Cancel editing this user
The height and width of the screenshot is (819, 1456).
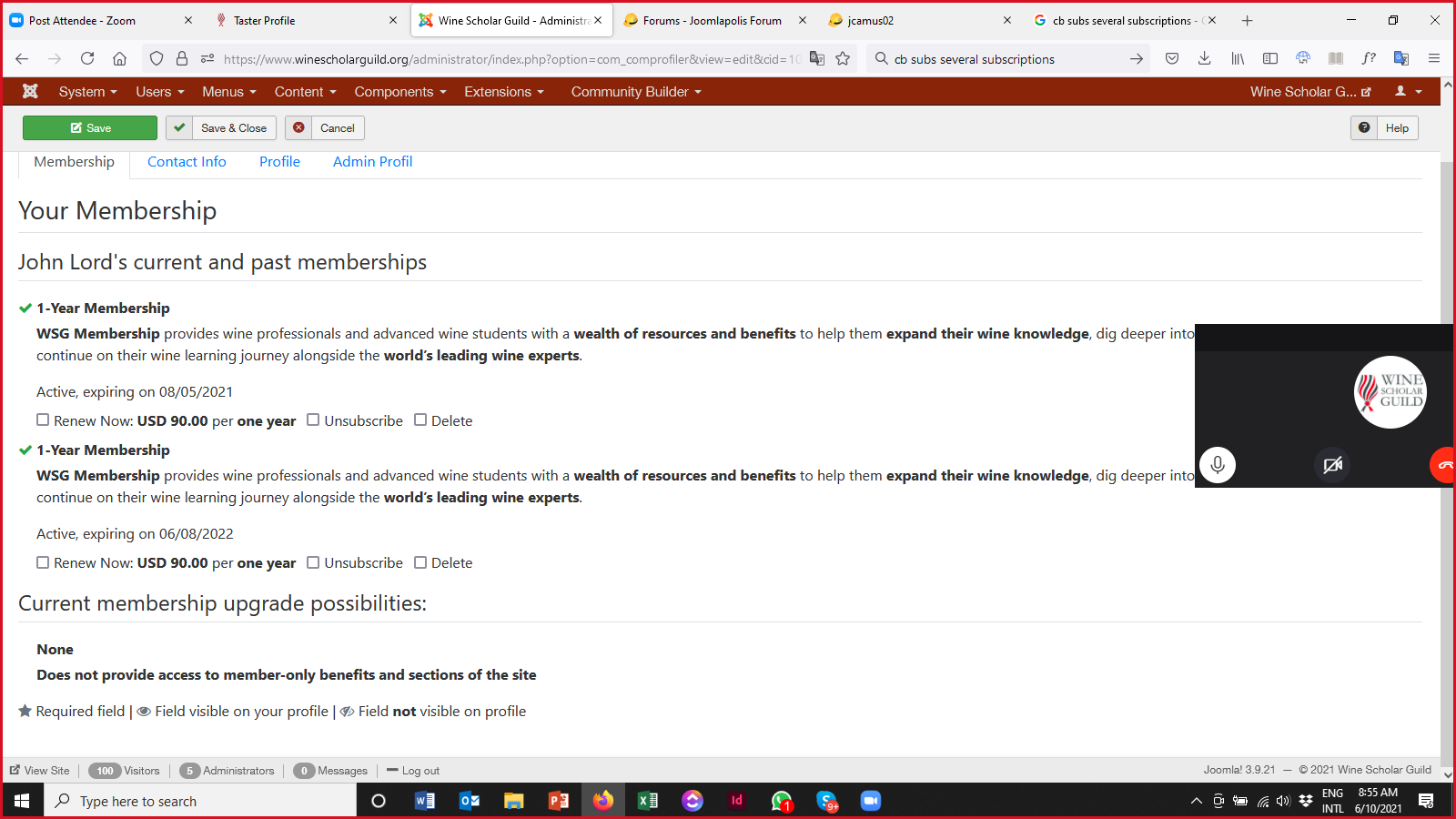325,128
